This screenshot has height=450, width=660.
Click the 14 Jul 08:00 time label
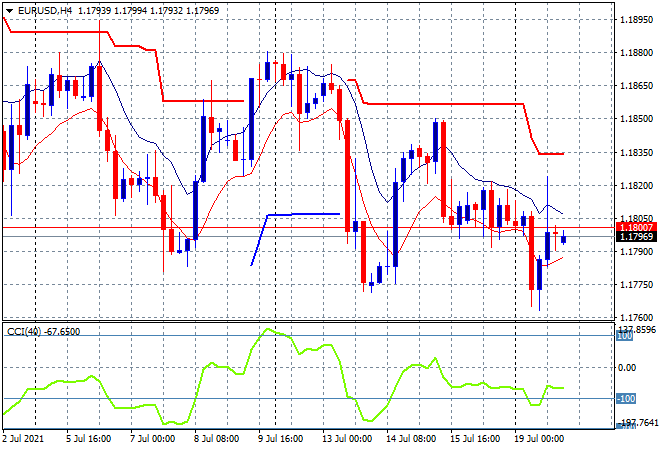pos(411,439)
